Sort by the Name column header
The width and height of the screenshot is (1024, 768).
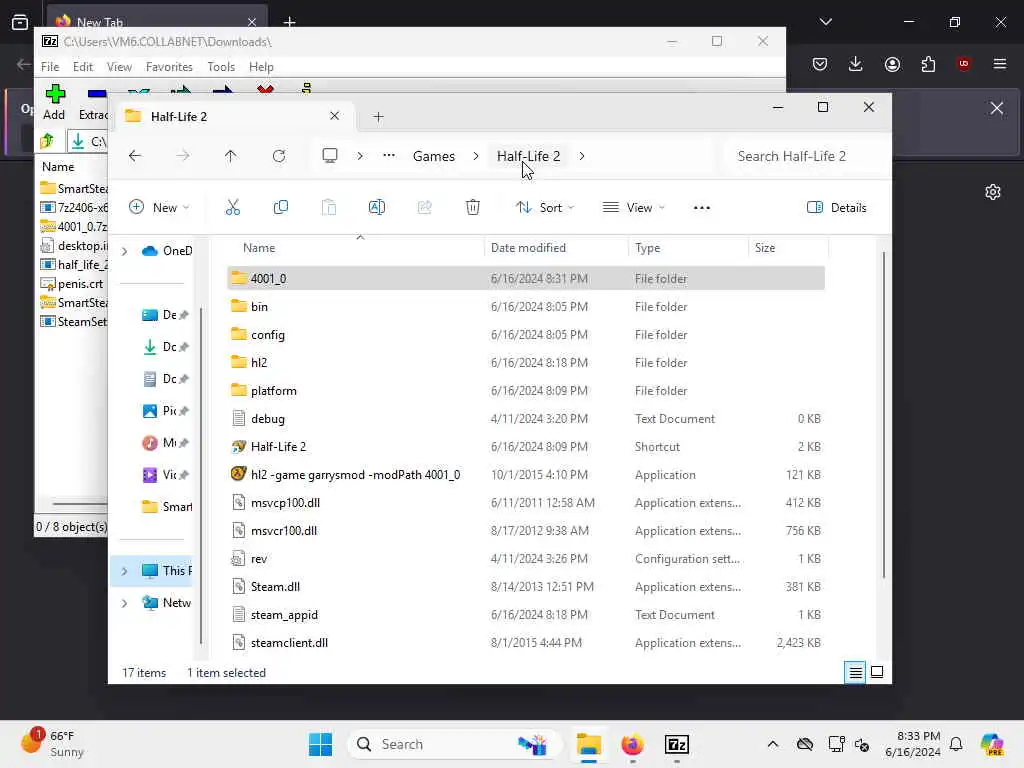[259, 248]
